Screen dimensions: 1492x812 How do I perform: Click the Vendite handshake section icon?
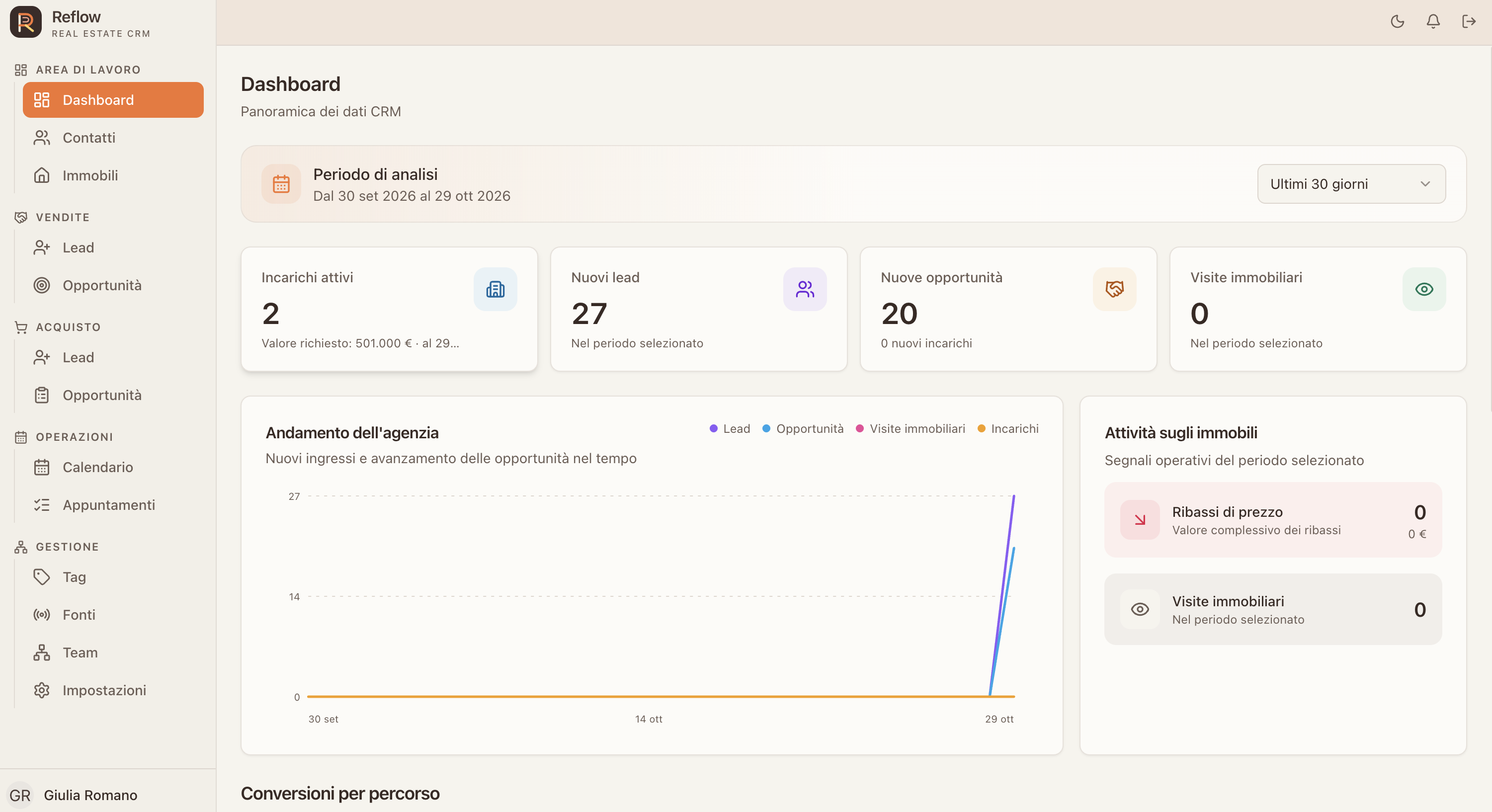pos(21,217)
